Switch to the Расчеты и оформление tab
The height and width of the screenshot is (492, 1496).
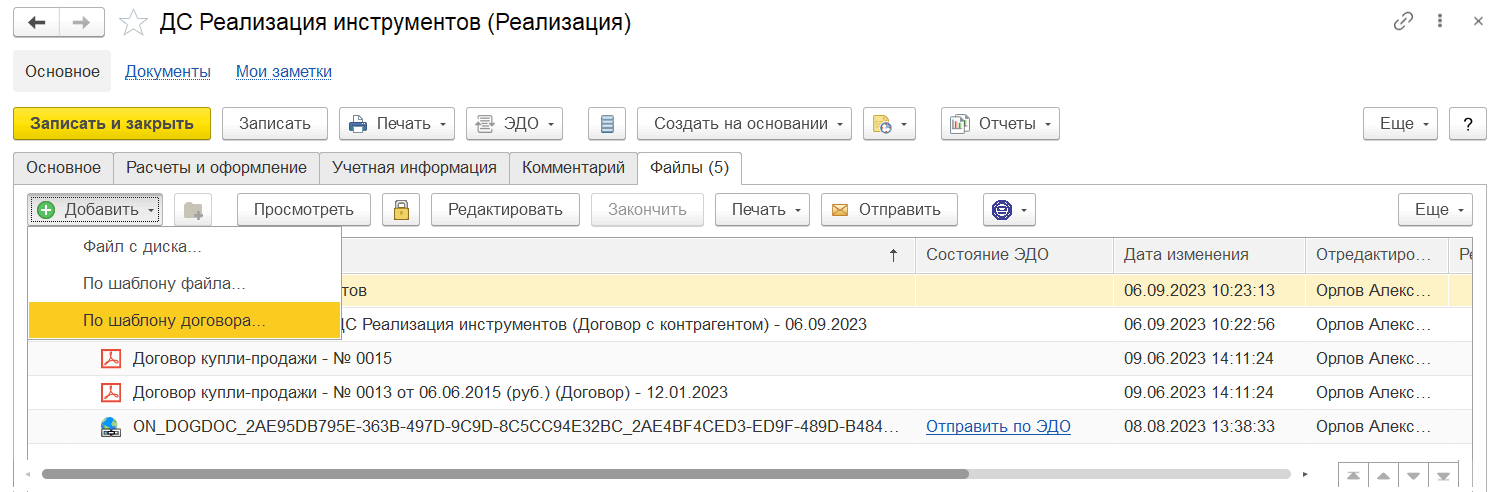click(216, 168)
